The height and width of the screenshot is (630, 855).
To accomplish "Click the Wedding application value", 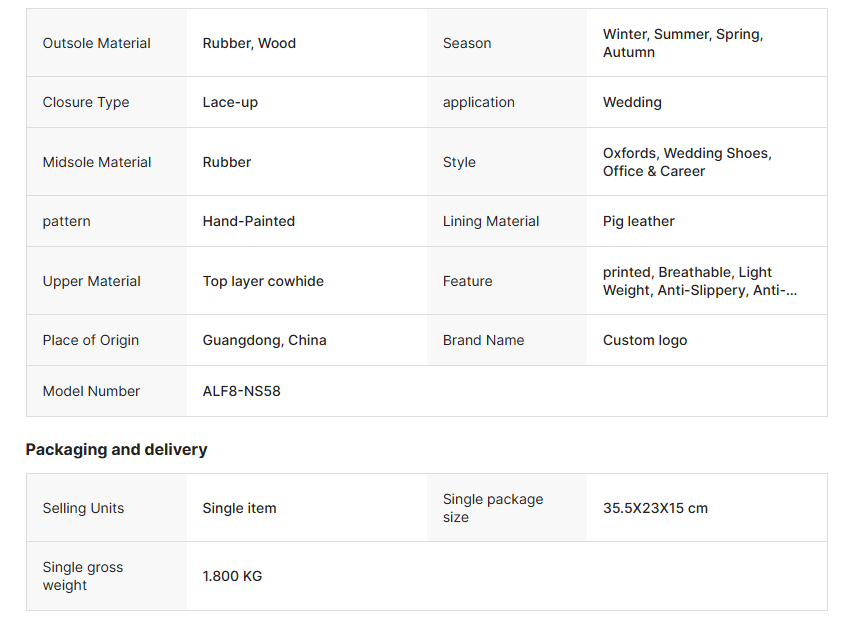I will pos(632,102).
